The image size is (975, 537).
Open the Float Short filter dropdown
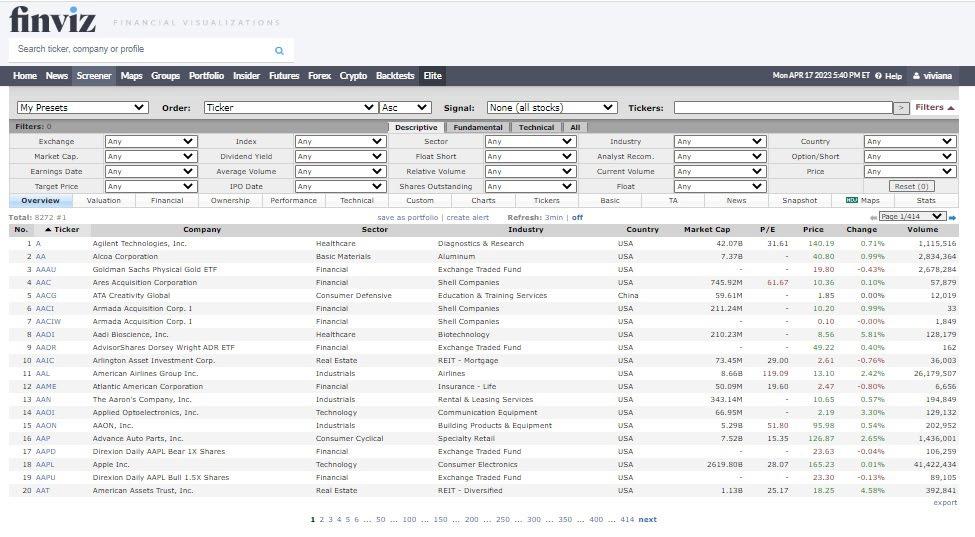[x=530, y=157]
